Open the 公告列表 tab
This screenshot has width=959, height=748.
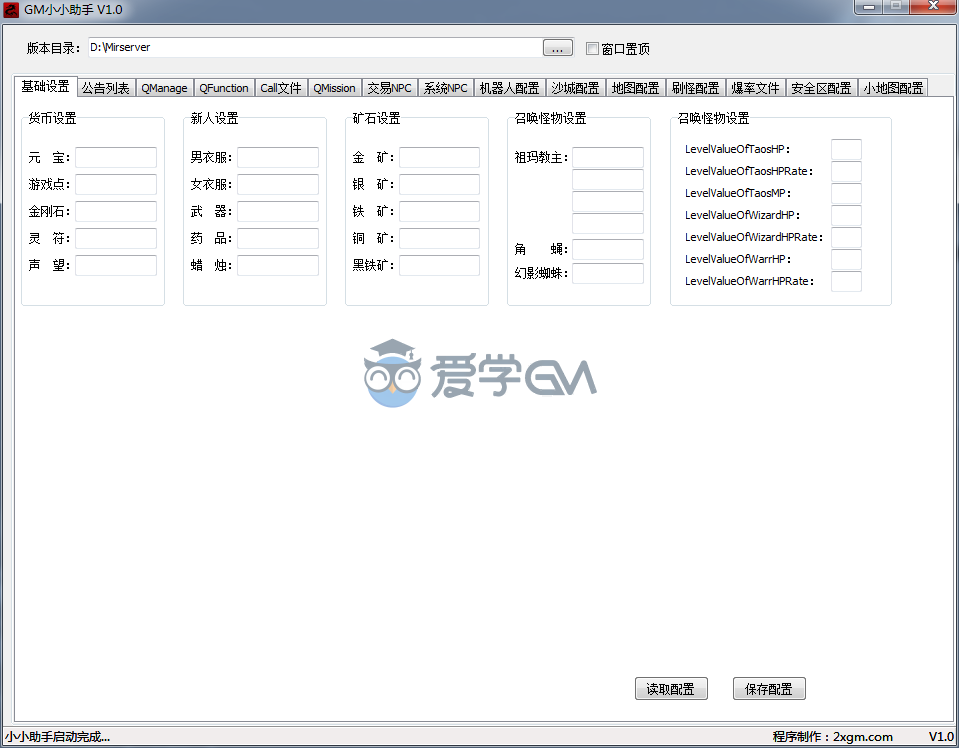106,88
